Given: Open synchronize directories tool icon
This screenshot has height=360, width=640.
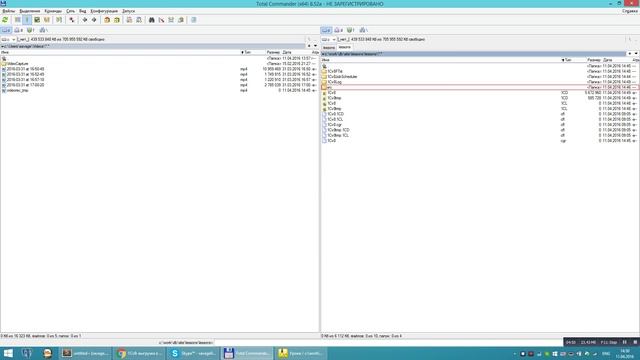Looking at the screenshot, I should click(x=171, y=20).
